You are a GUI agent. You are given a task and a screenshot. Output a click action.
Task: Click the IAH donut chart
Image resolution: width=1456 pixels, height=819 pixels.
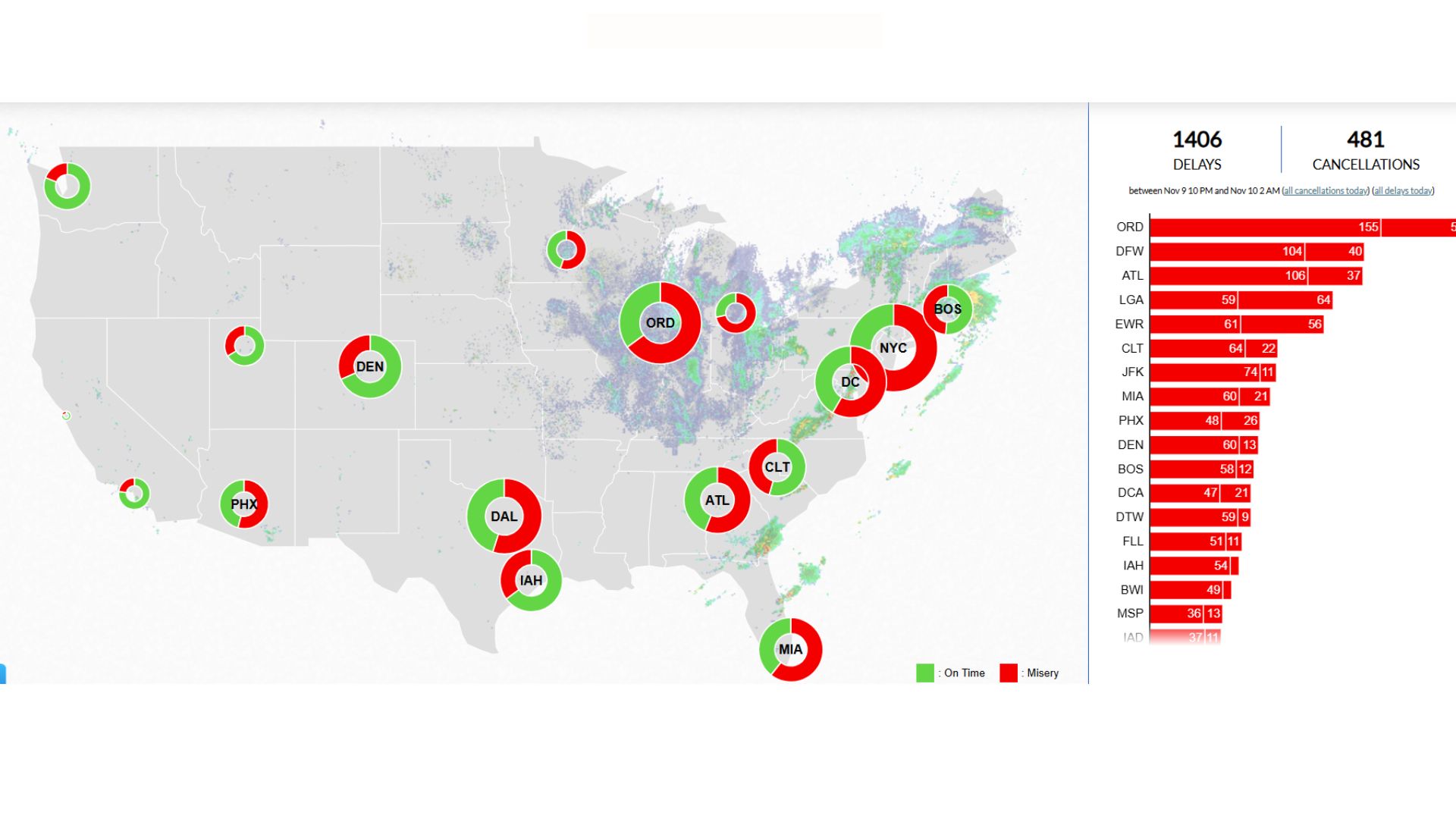(530, 580)
